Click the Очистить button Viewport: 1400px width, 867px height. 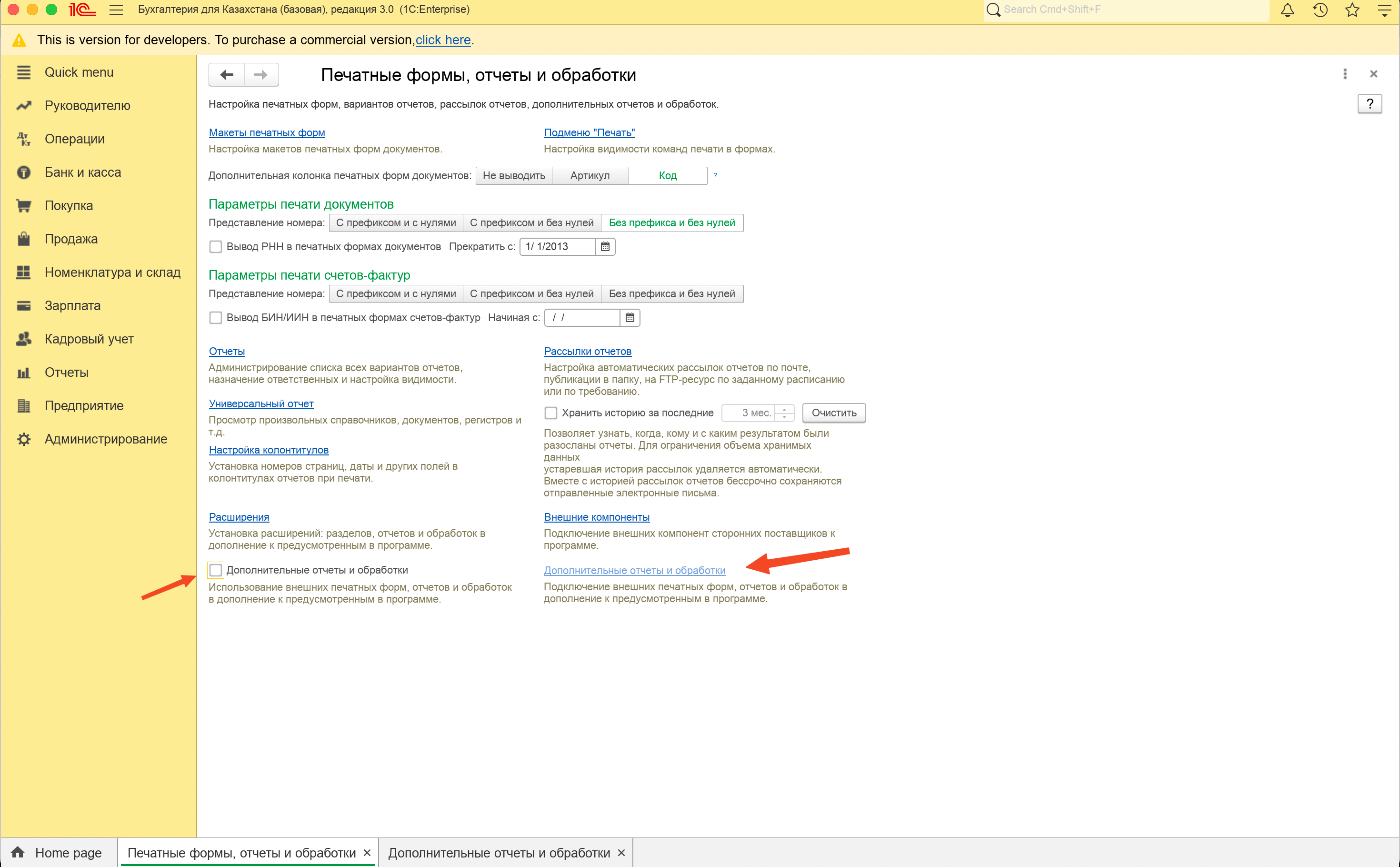pyautogui.click(x=834, y=413)
